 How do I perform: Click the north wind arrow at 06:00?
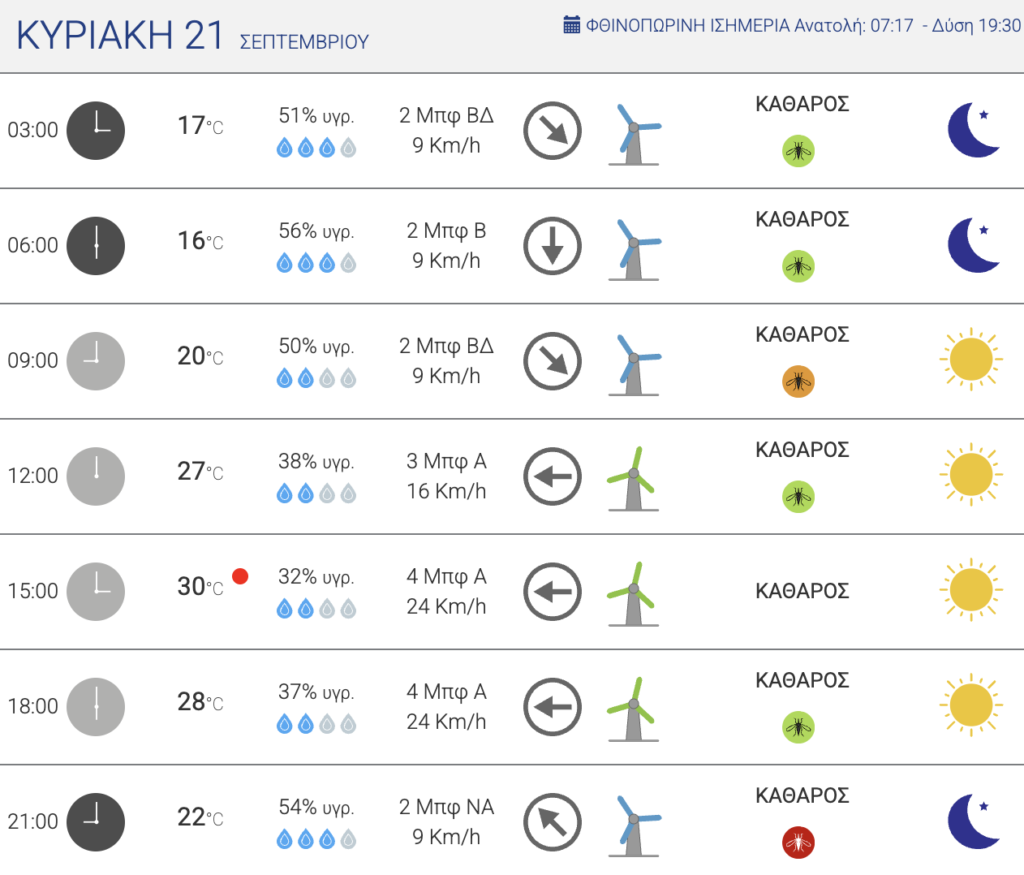552,246
